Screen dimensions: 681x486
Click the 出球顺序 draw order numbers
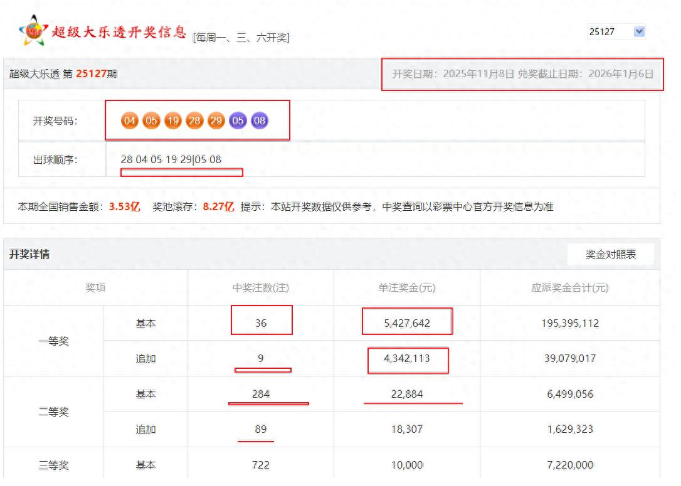171,160
